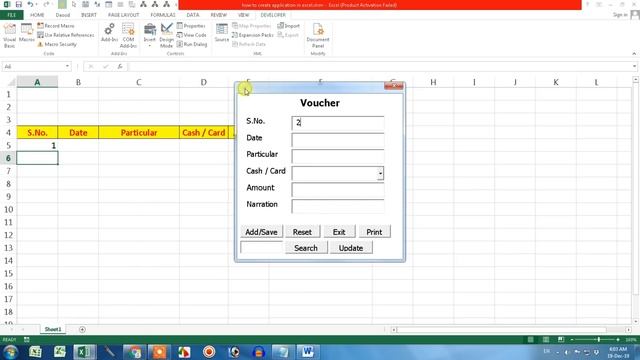
Task: Open the Add-Ins dialog
Action: [109, 33]
